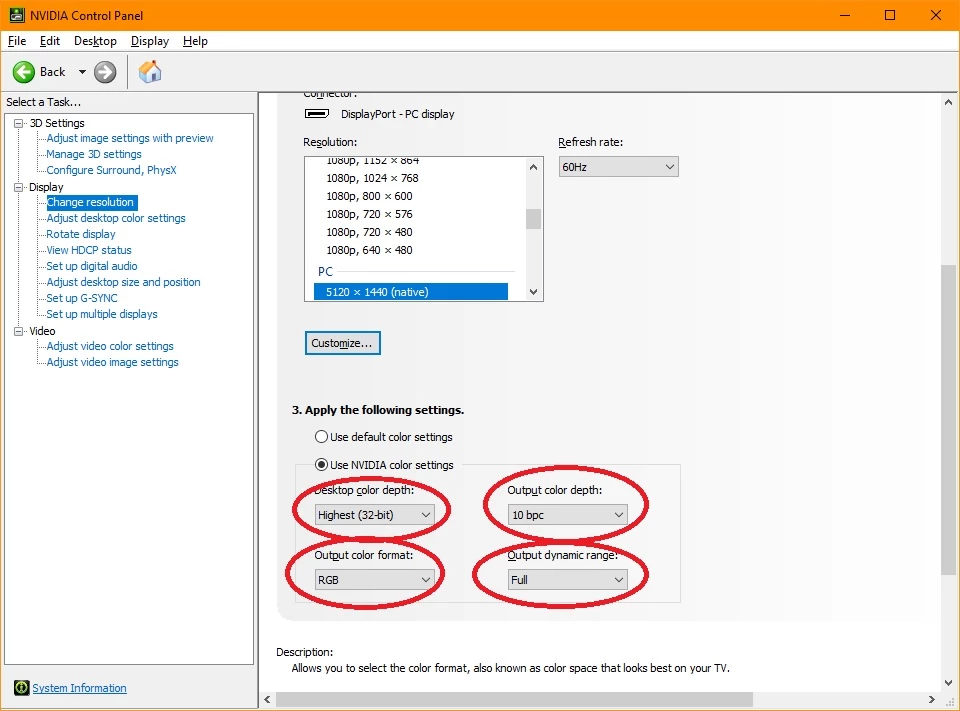Click resolution list scroll down arrow
This screenshot has width=960, height=711.
click(533, 292)
